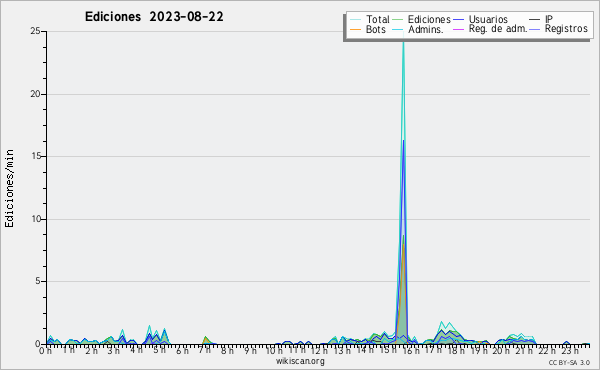Click the "3 h" x-axis label
Viewport: 600px width, 370px height.
click(x=114, y=351)
